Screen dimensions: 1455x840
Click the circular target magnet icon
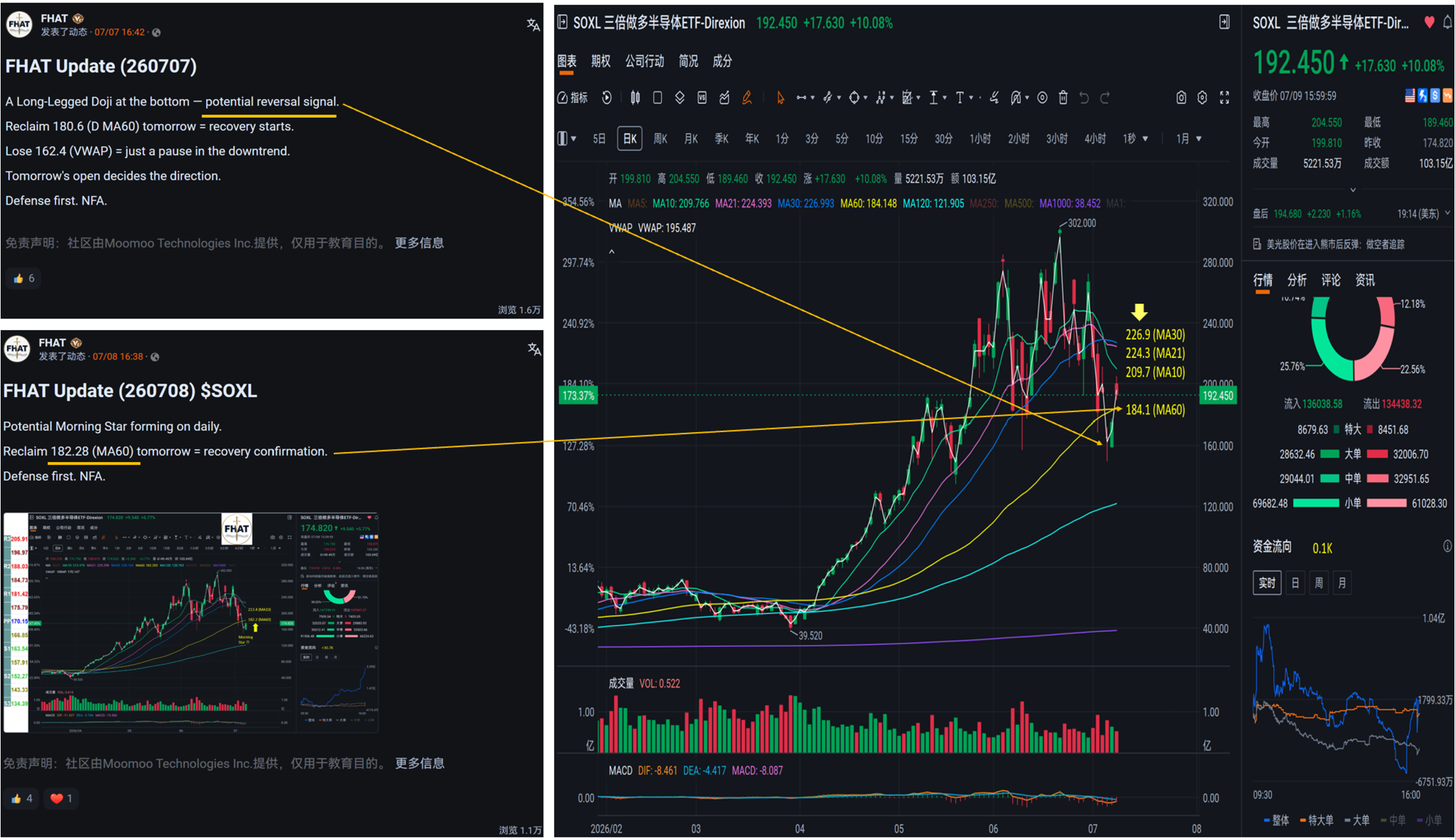click(x=1042, y=98)
